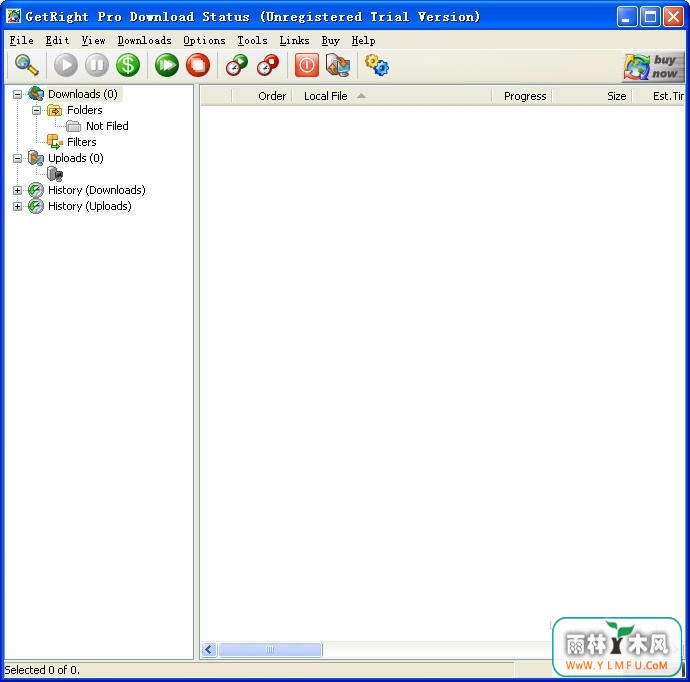Click the horizontal scrollbar thumb

[270, 649]
